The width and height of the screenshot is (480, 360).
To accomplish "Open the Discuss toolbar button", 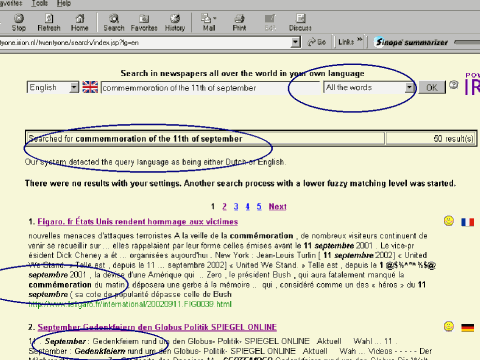I will [300, 23].
